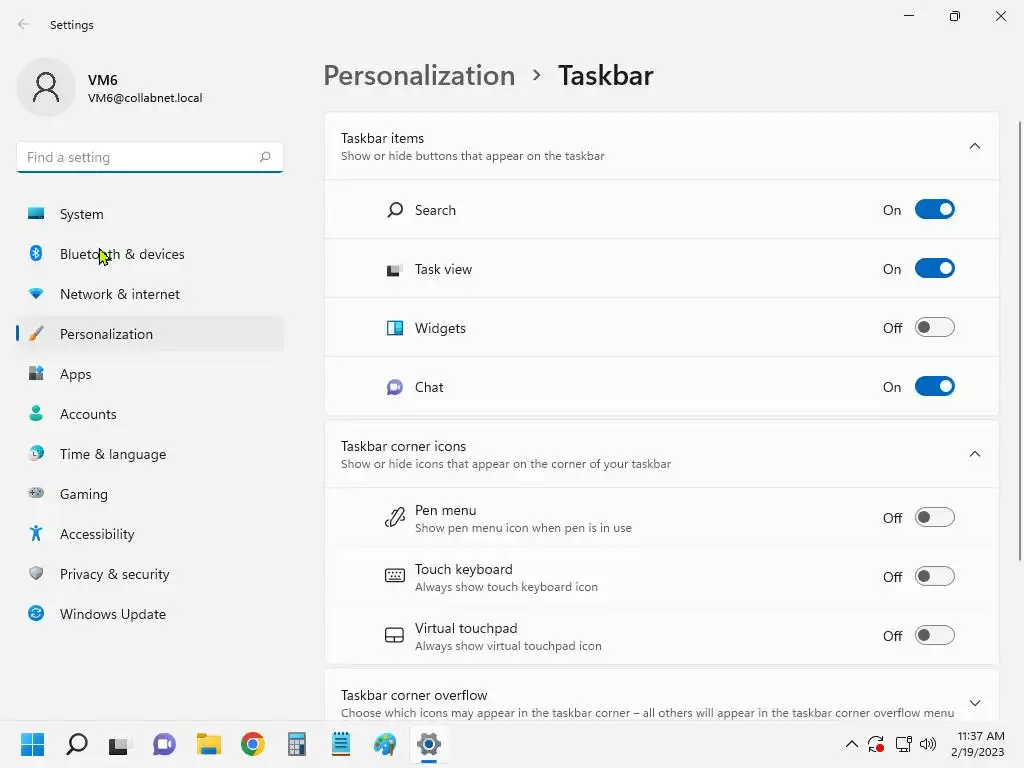Launch Google Chrome from the taskbar
Screen dimensions: 1024x768
tap(252, 744)
